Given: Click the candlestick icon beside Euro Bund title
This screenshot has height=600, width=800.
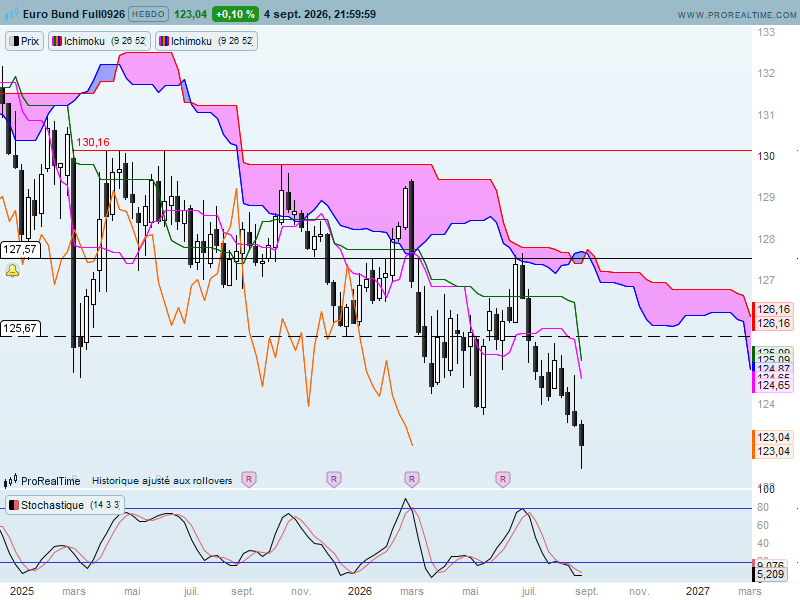Looking at the screenshot, I should coord(11,14).
